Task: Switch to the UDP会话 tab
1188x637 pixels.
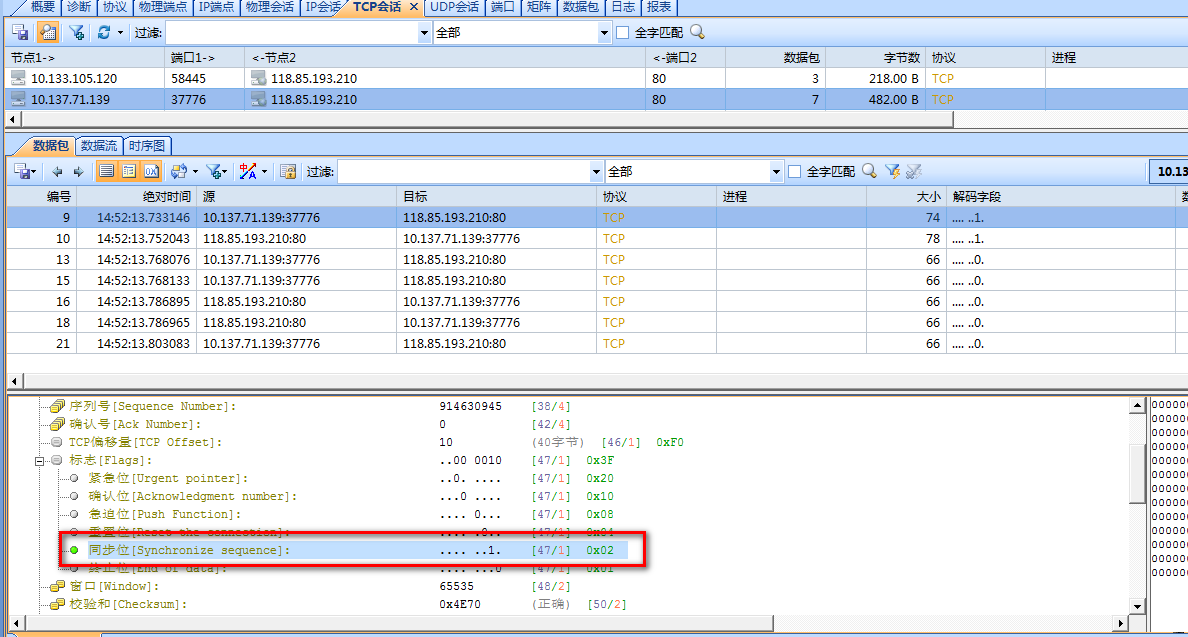Action: pos(454,7)
